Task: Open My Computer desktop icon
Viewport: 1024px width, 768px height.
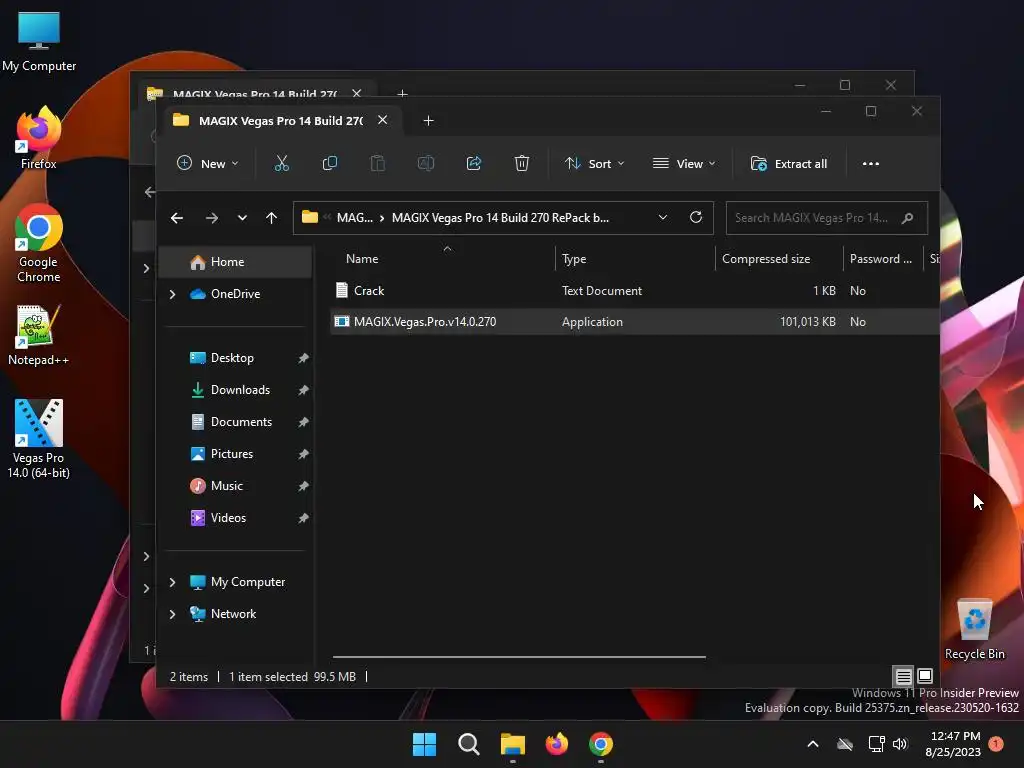Action: 39,40
